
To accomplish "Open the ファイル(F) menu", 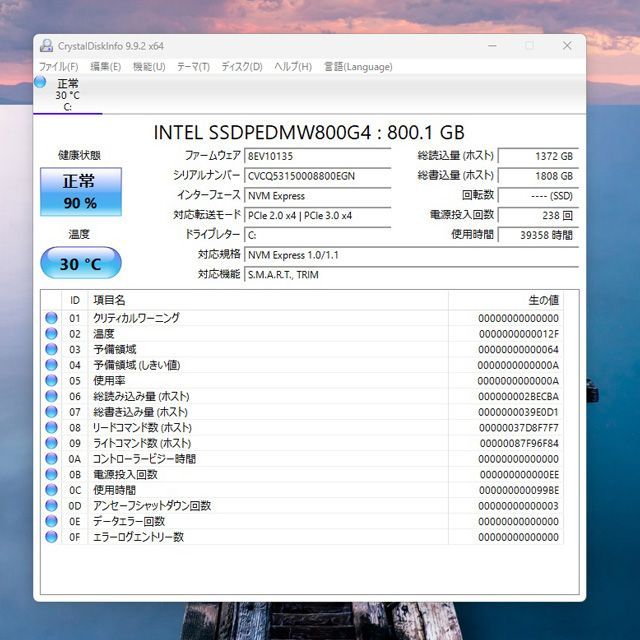I will tap(58, 67).
